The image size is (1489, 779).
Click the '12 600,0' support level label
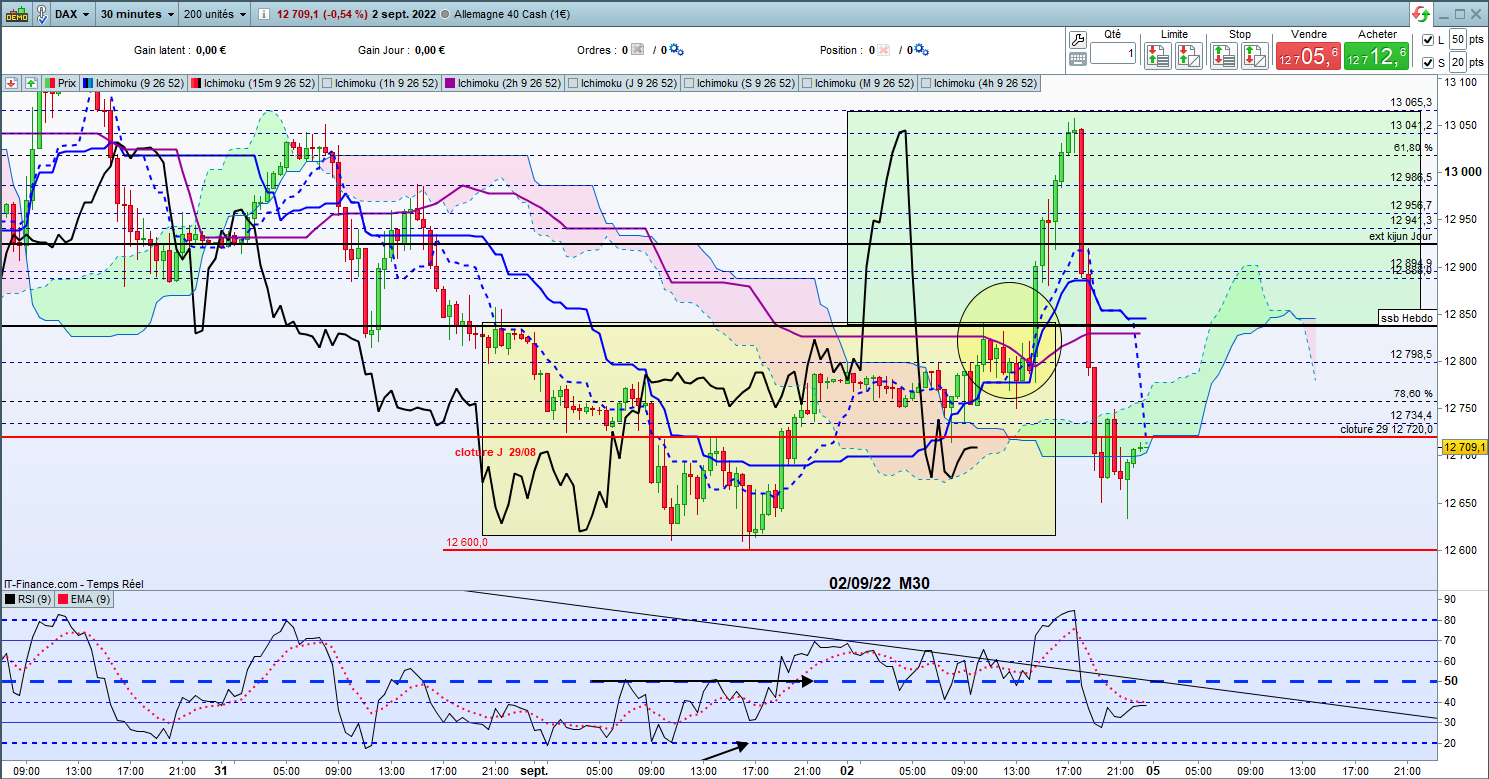coord(467,543)
